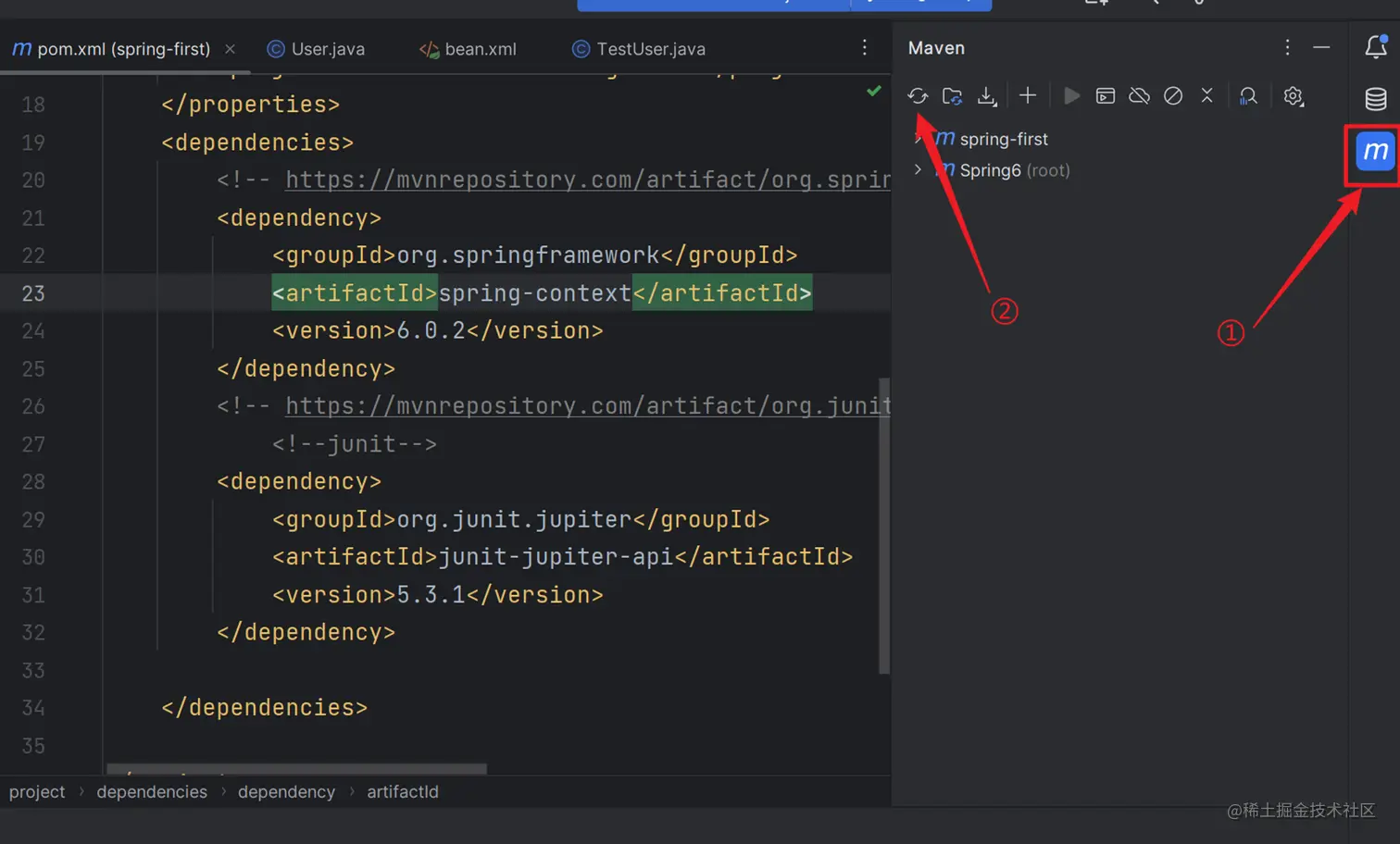Click the Run Maven Build play icon
This screenshot has width=1400, height=844.
click(x=1071, y=95)
